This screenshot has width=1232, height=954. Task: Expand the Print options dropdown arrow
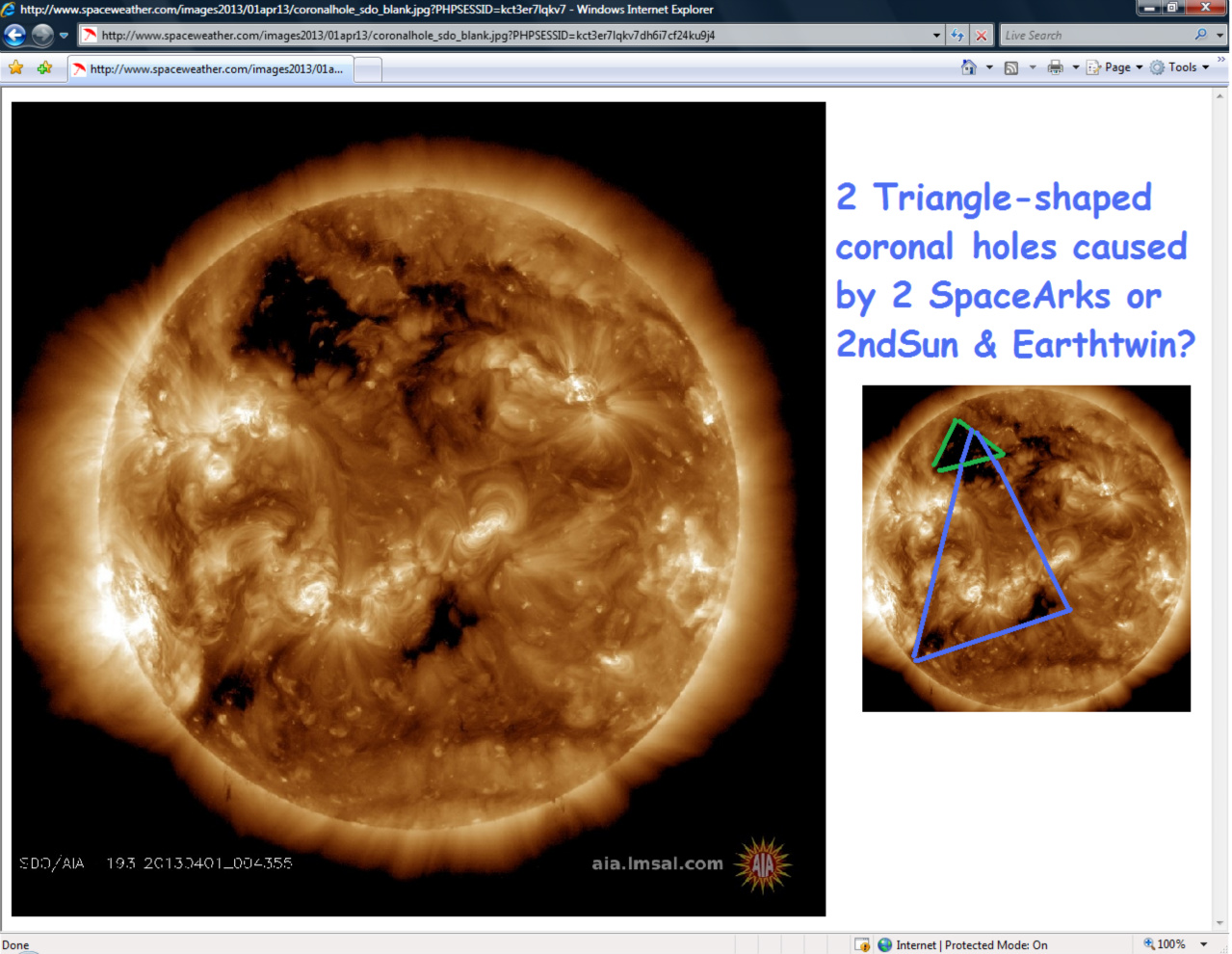click(1076, 67)
